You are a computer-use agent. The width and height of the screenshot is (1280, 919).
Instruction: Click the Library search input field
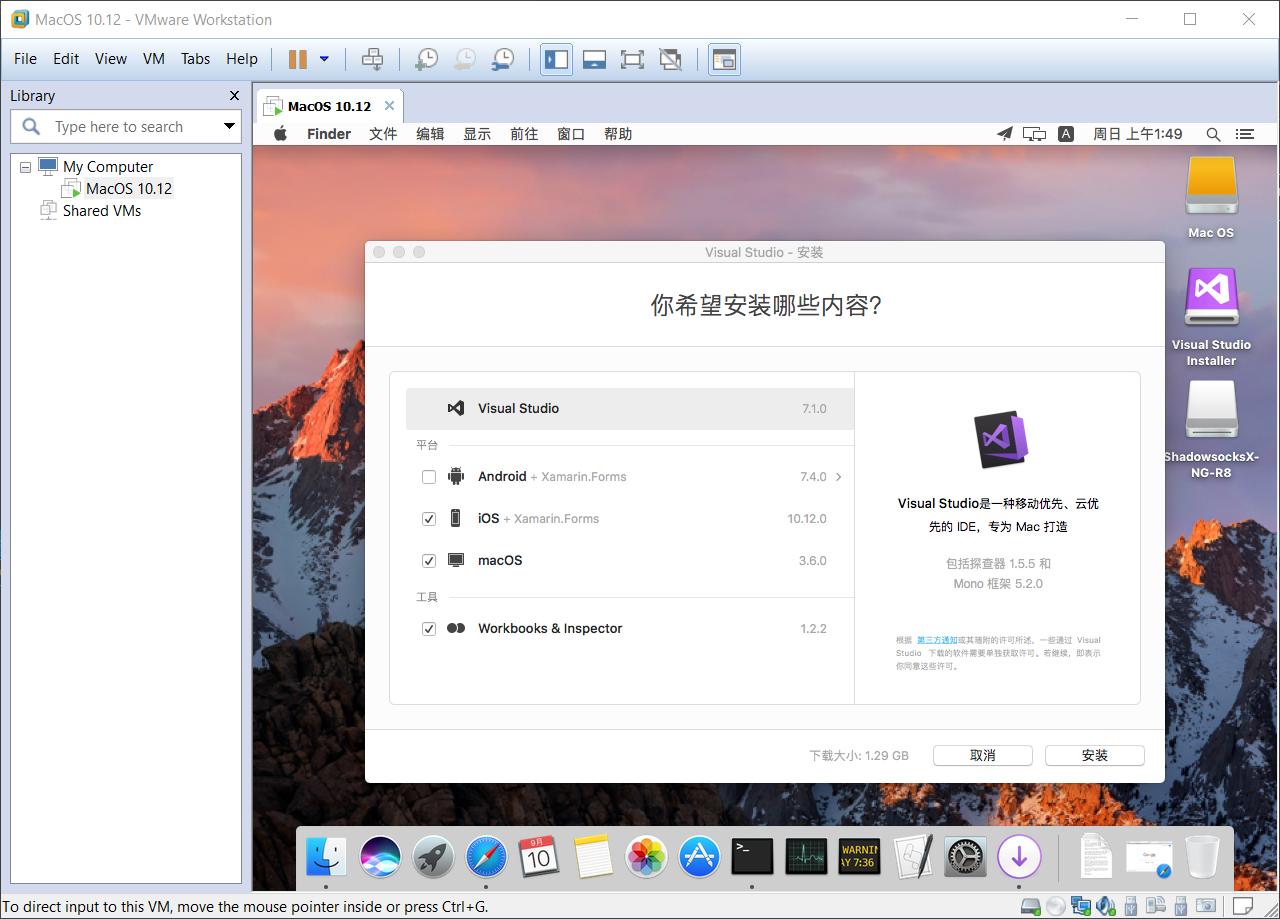126,127
